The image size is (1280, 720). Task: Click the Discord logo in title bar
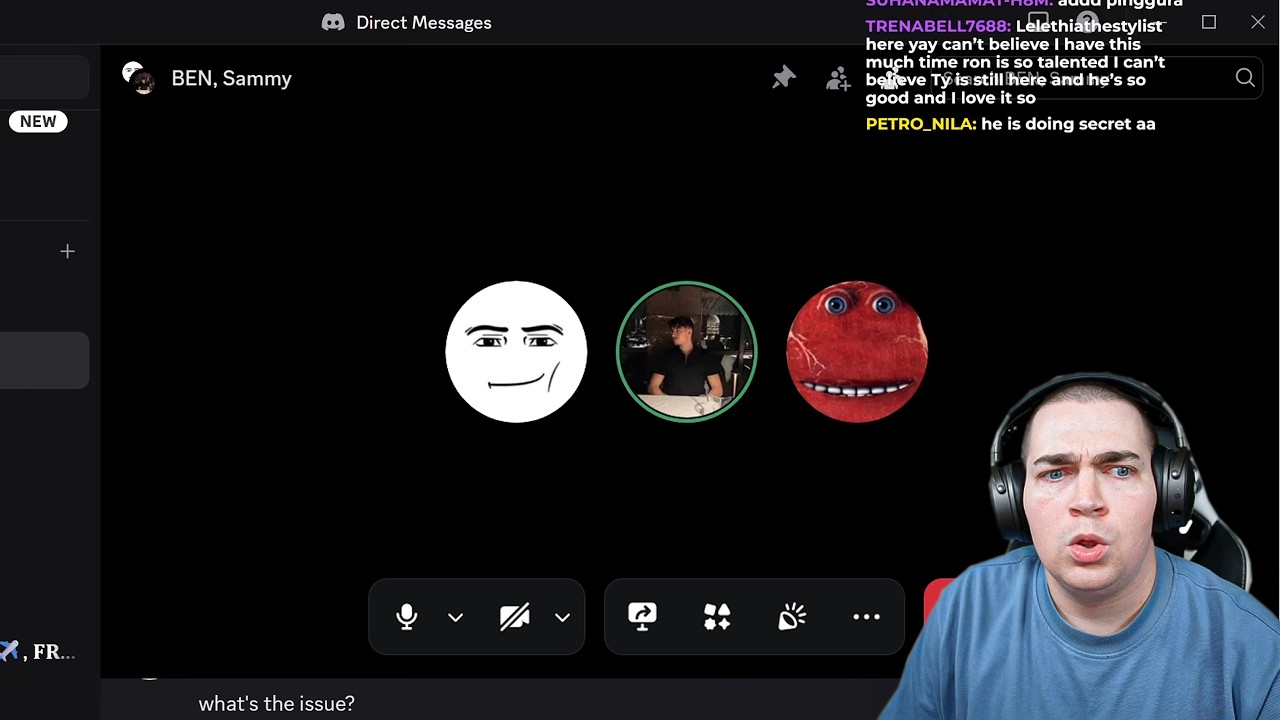(x=333, y=22)
